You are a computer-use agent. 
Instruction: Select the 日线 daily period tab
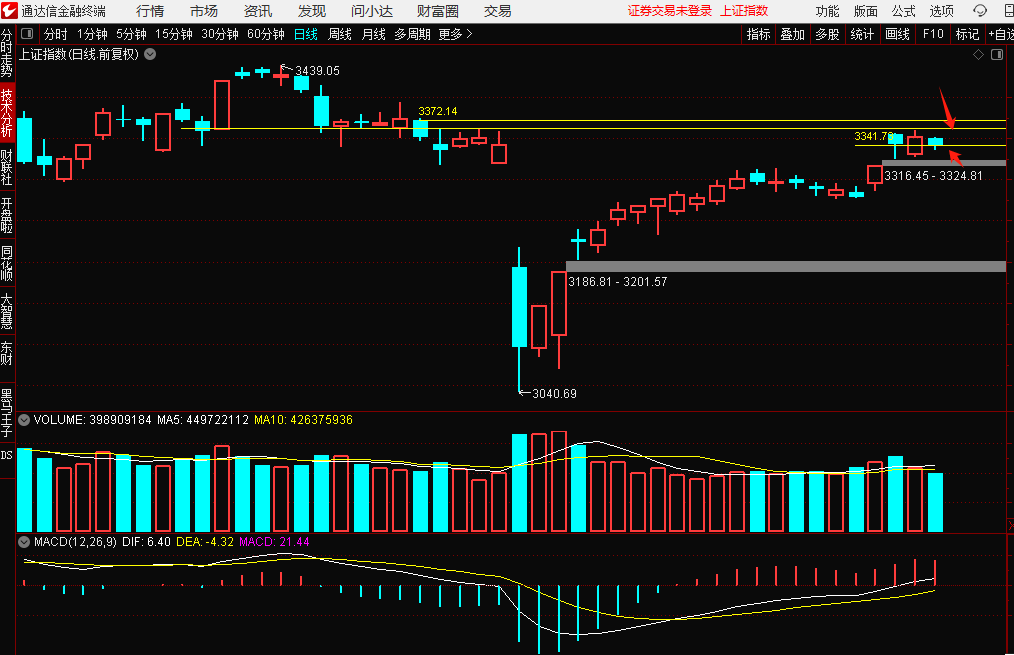(x=305, y=34)
